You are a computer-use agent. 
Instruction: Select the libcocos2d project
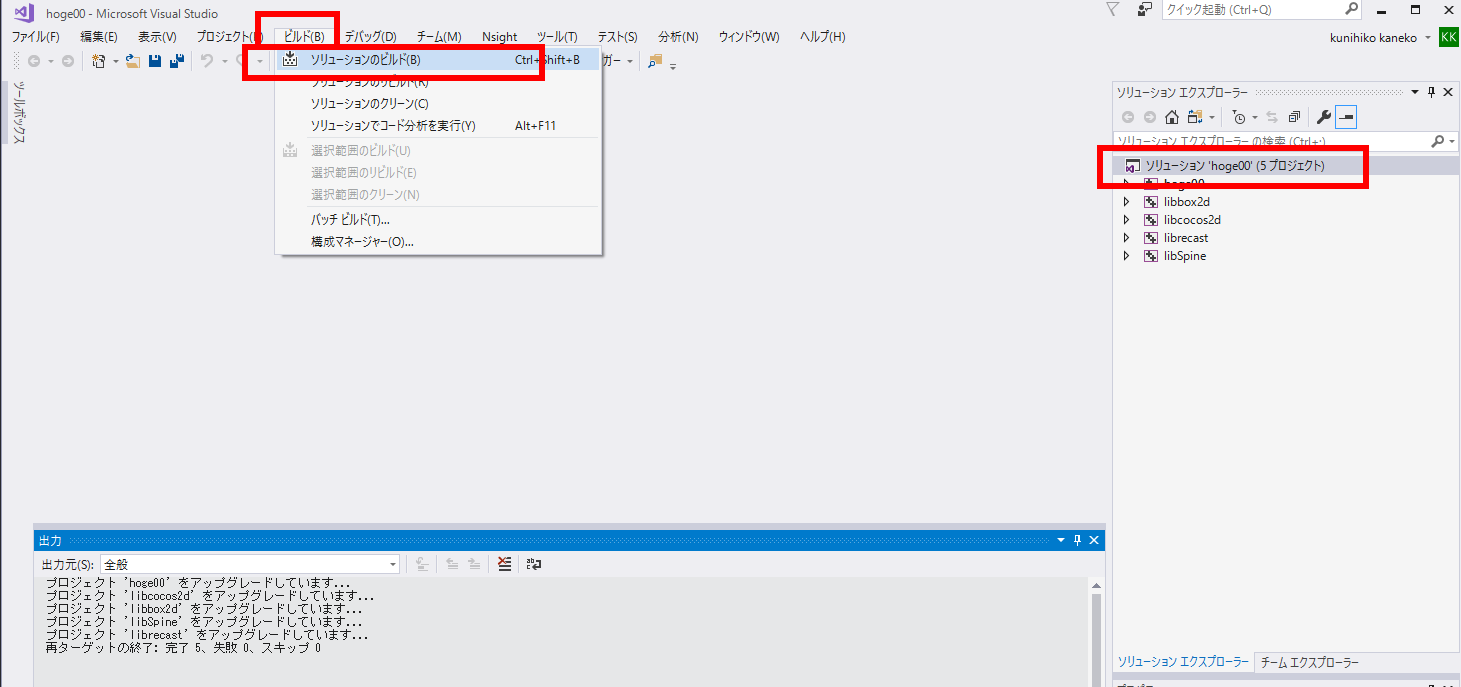1192,220
